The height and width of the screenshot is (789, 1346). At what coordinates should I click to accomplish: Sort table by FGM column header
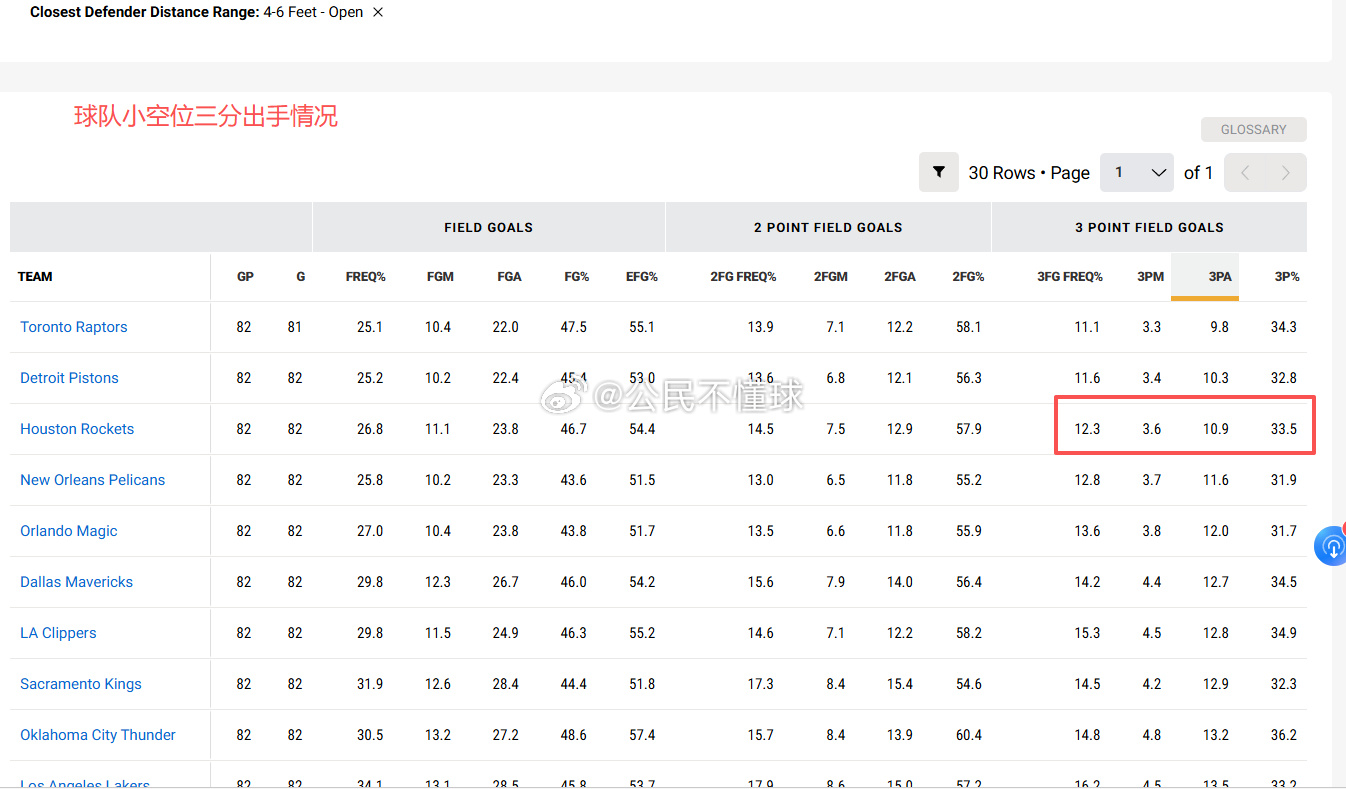440,277
